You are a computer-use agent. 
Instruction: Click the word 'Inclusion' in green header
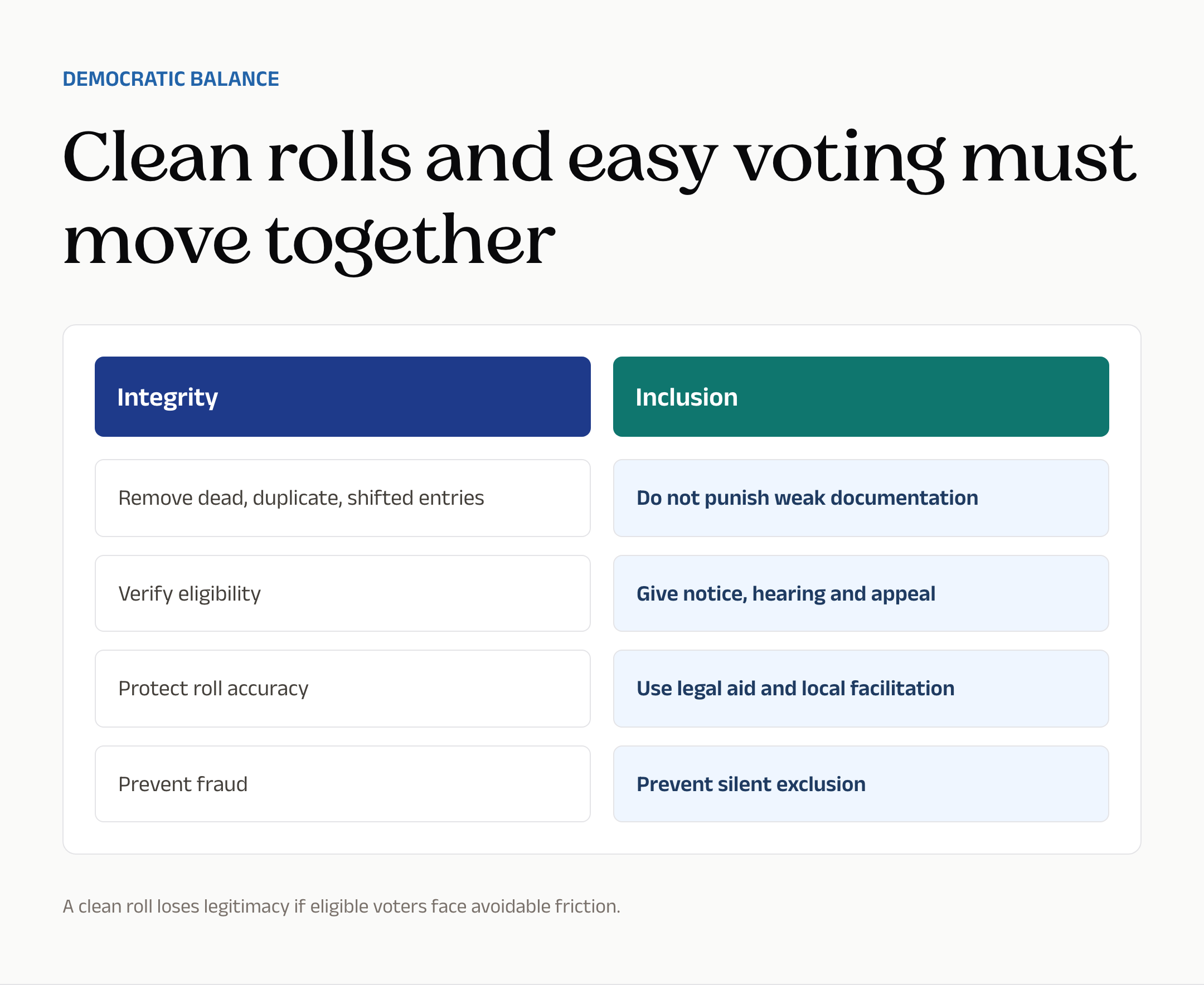(686, 397)
